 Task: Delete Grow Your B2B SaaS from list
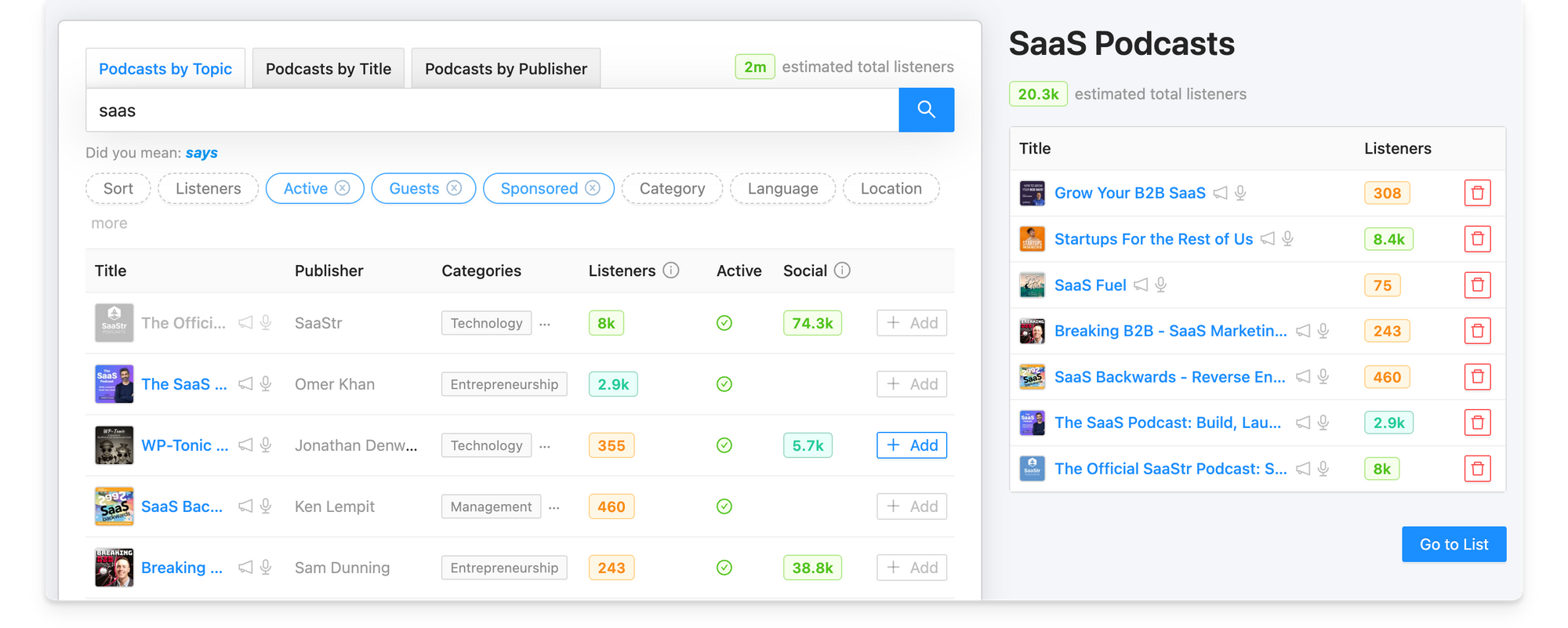(x=1477, y=193)
